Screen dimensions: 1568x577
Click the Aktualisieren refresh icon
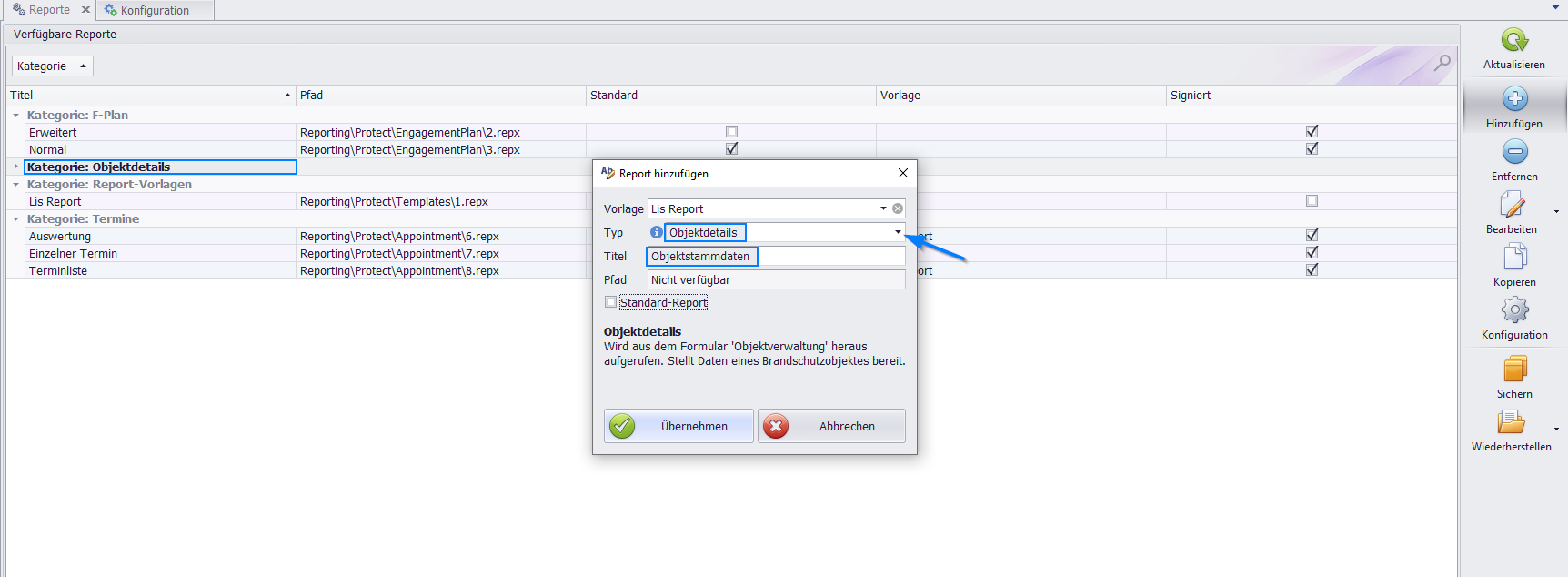[1514, 41]
